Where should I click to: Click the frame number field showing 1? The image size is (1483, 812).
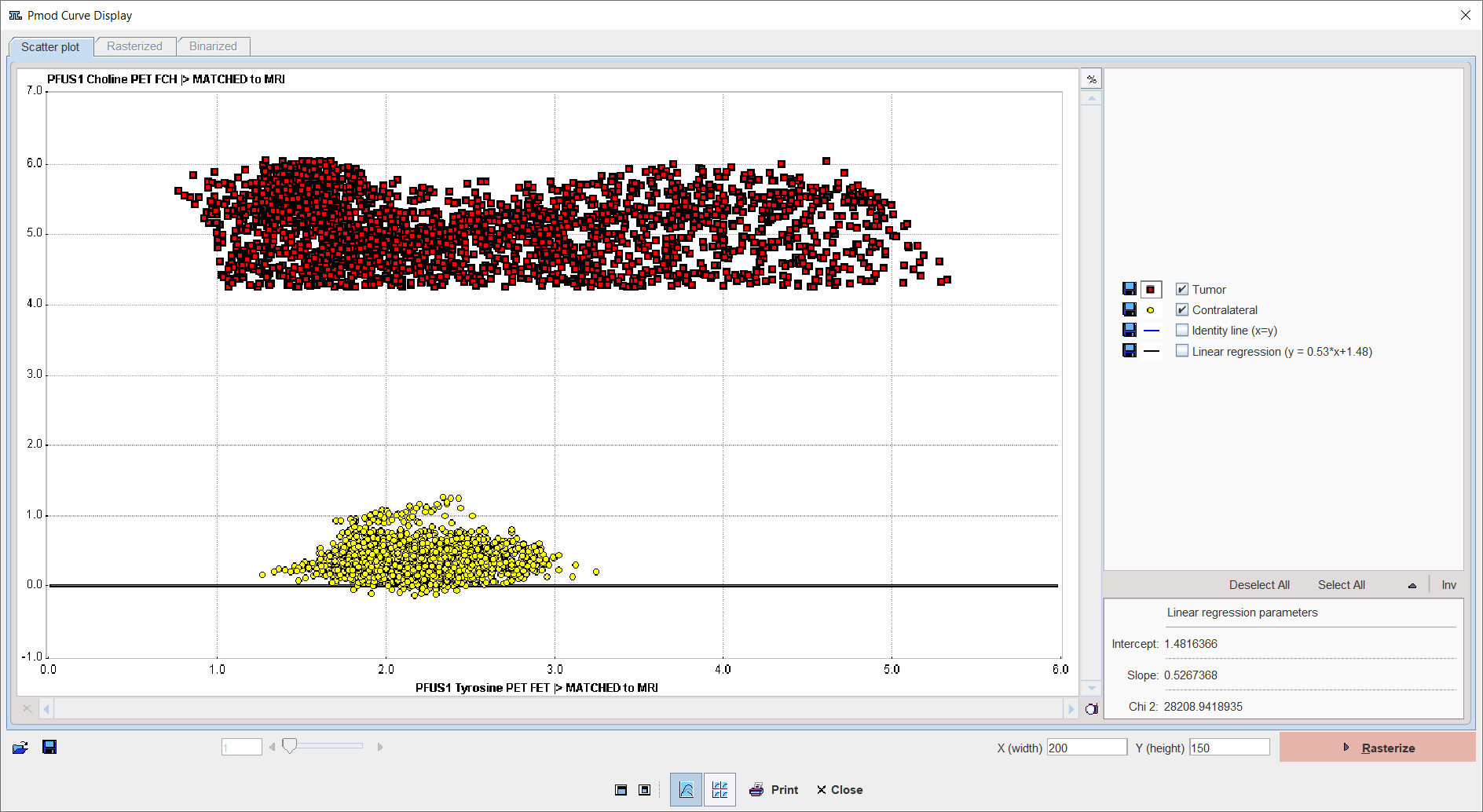pyautogui.click(x=242, y=747)
